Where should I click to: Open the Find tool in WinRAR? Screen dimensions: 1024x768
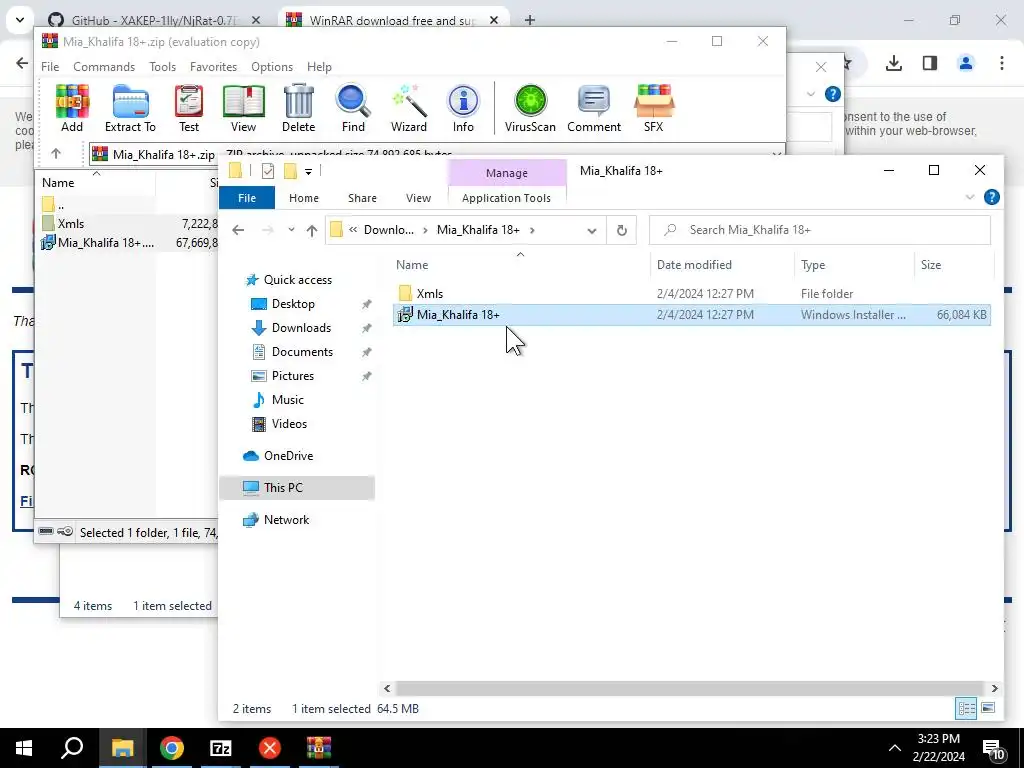pyautogui.click(x=353, y=108)
